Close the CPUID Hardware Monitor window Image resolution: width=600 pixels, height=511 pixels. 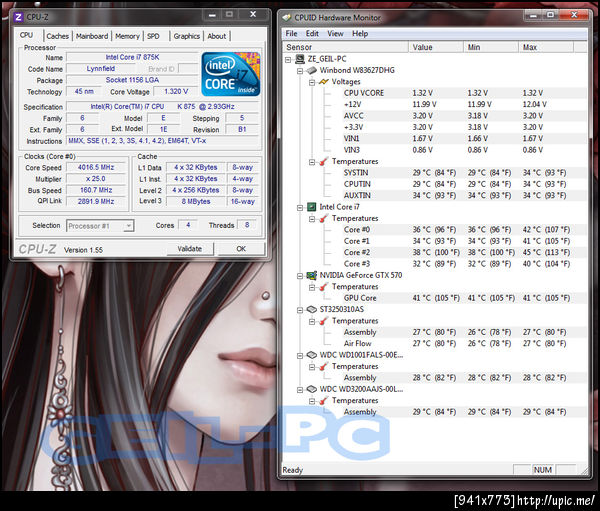pyautogui.click(x=573, y=15)
